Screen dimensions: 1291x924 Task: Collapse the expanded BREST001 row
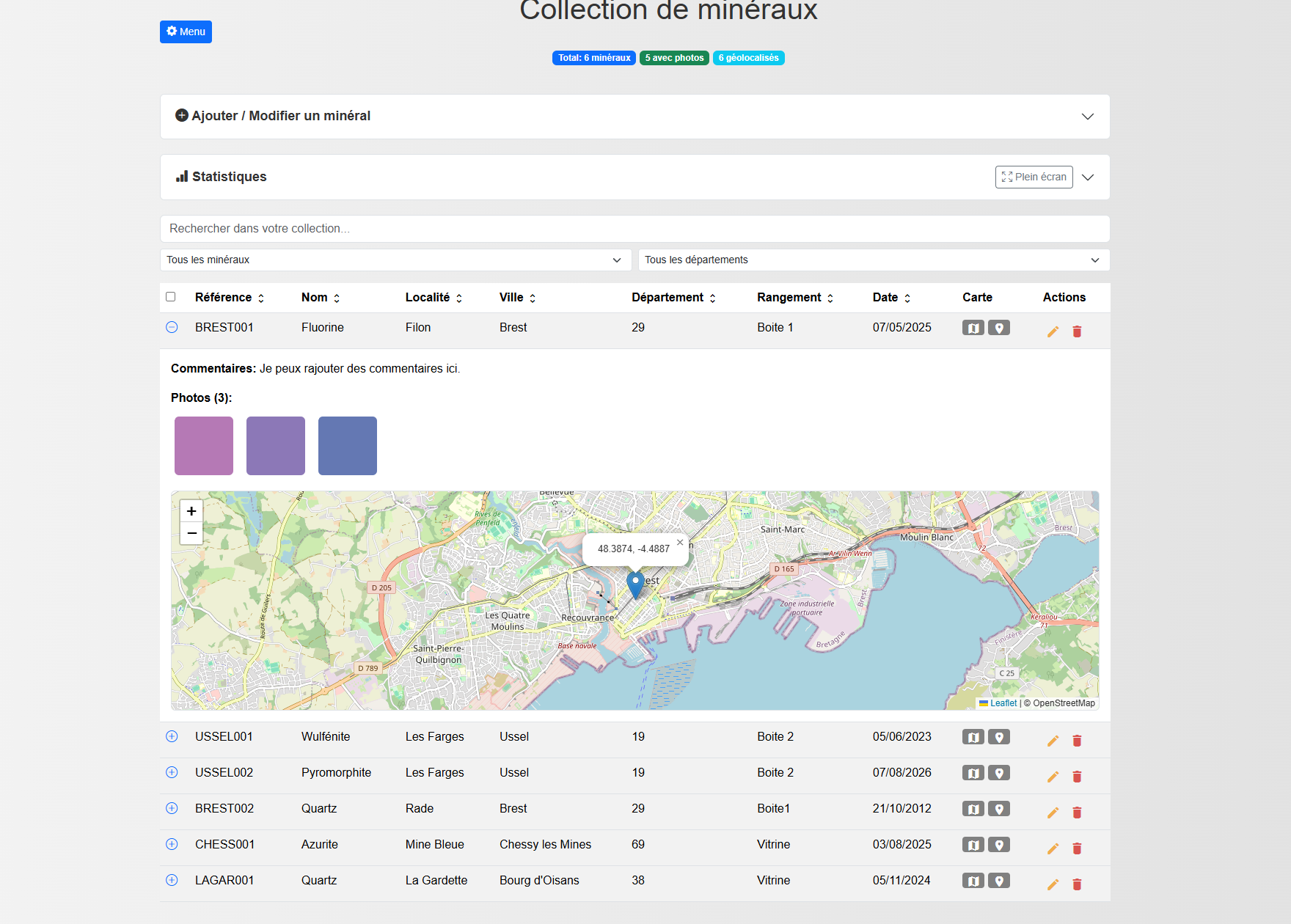(172, 327)
